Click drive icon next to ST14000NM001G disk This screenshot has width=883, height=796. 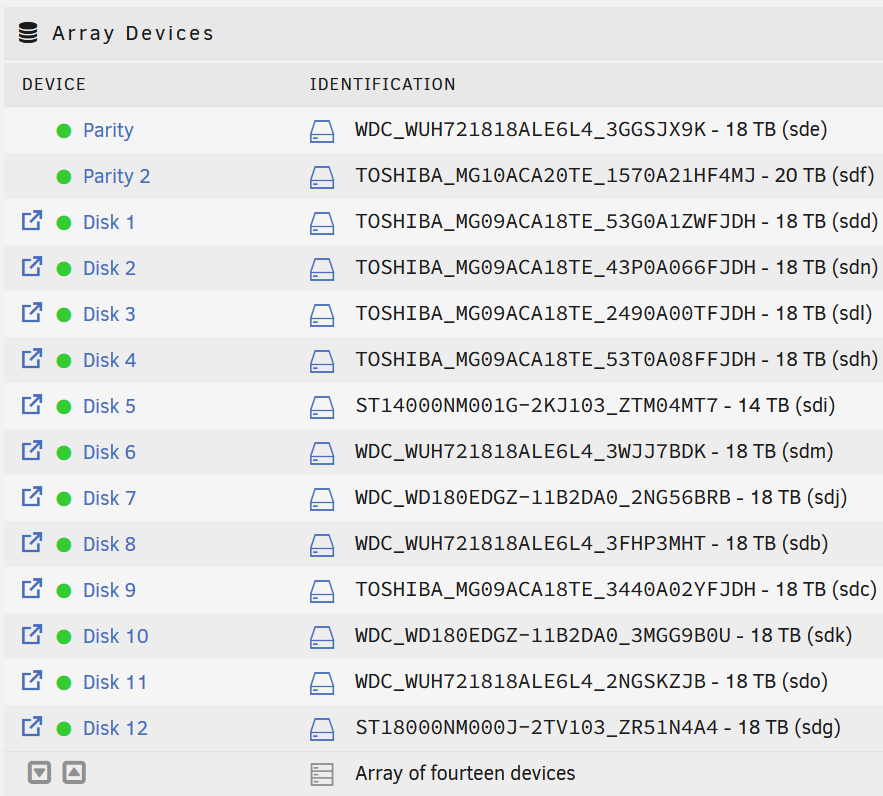(x=322, y=407)
